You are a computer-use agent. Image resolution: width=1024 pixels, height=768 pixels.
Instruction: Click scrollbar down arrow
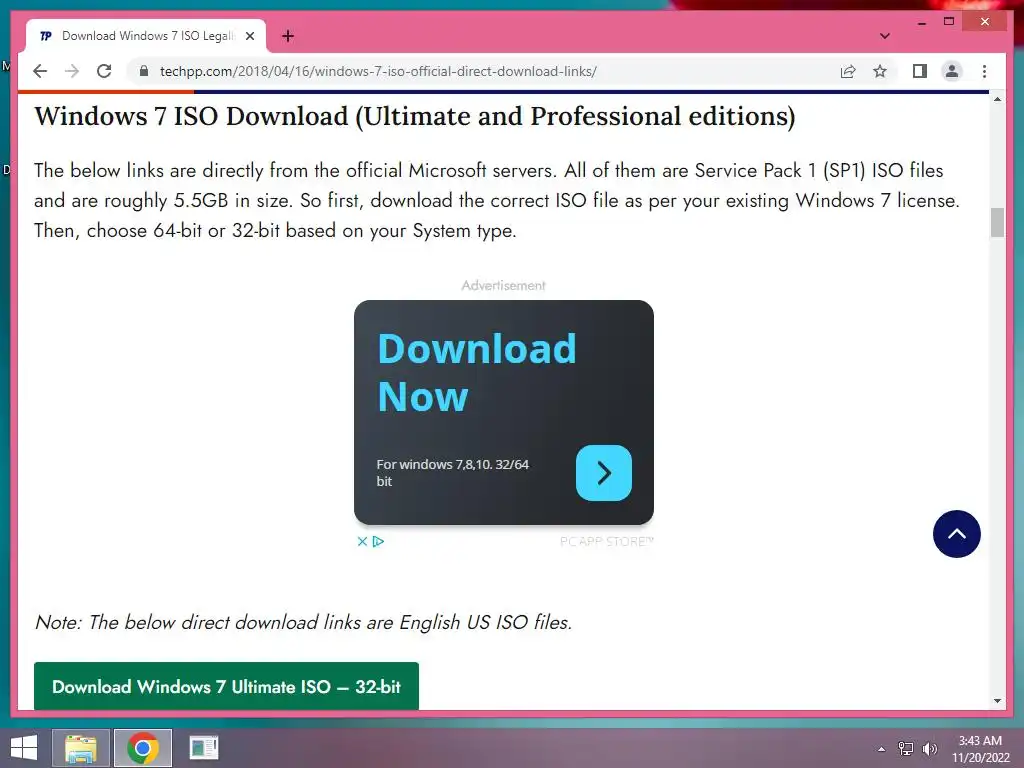click(997, 701)
